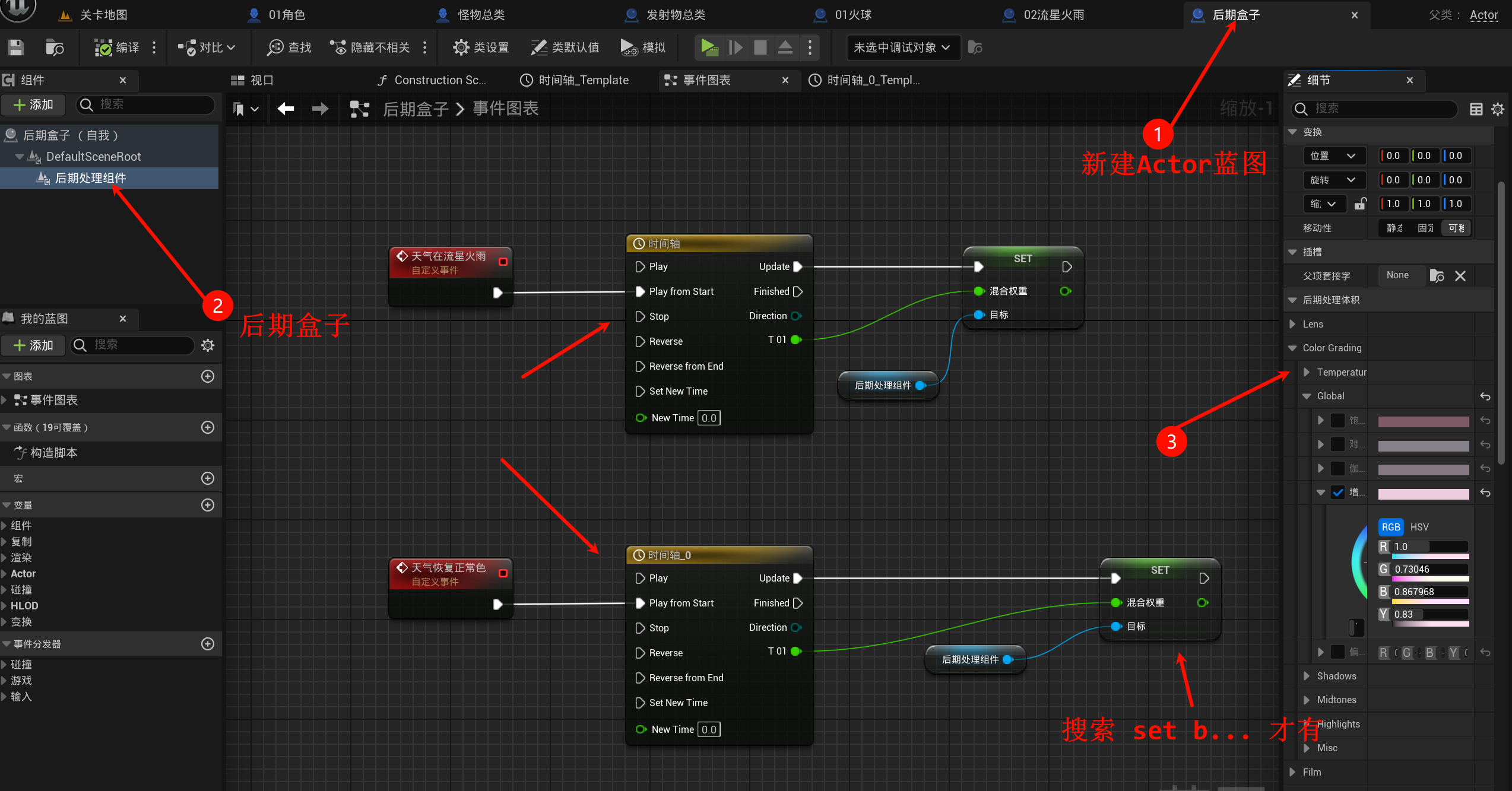The height and width of the screenshot is (791, 1512).
Task: Click the Find (查找) toolbar icon
Action: point(289,47)
